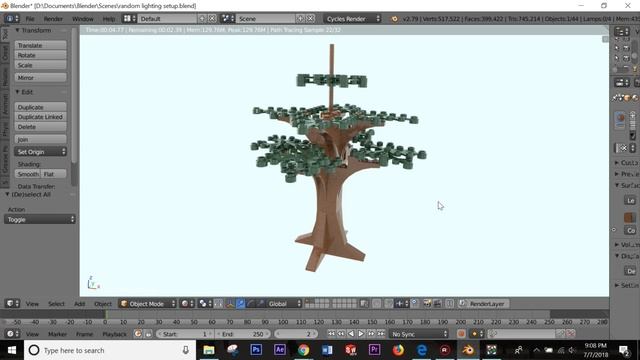Select Flat shading
This screenshot has width=640, height=360.
(x=53, y=174)
